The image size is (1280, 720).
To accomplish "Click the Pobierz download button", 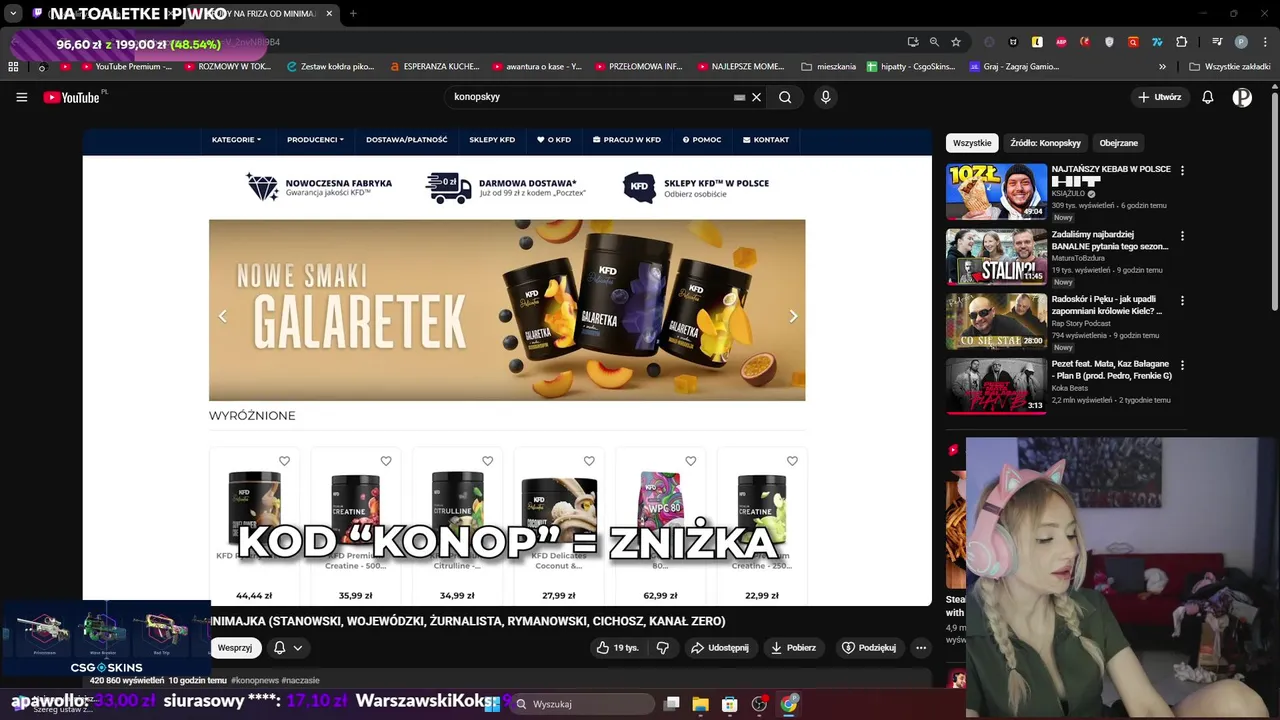I will click(793, 648).
